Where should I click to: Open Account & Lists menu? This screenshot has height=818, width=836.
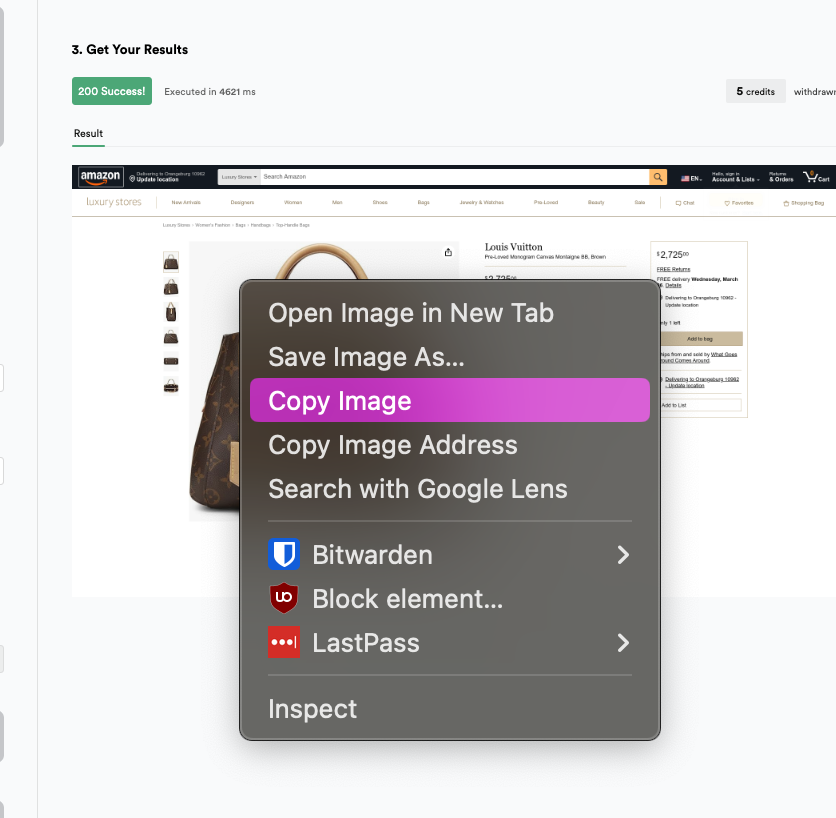point(735,177)
